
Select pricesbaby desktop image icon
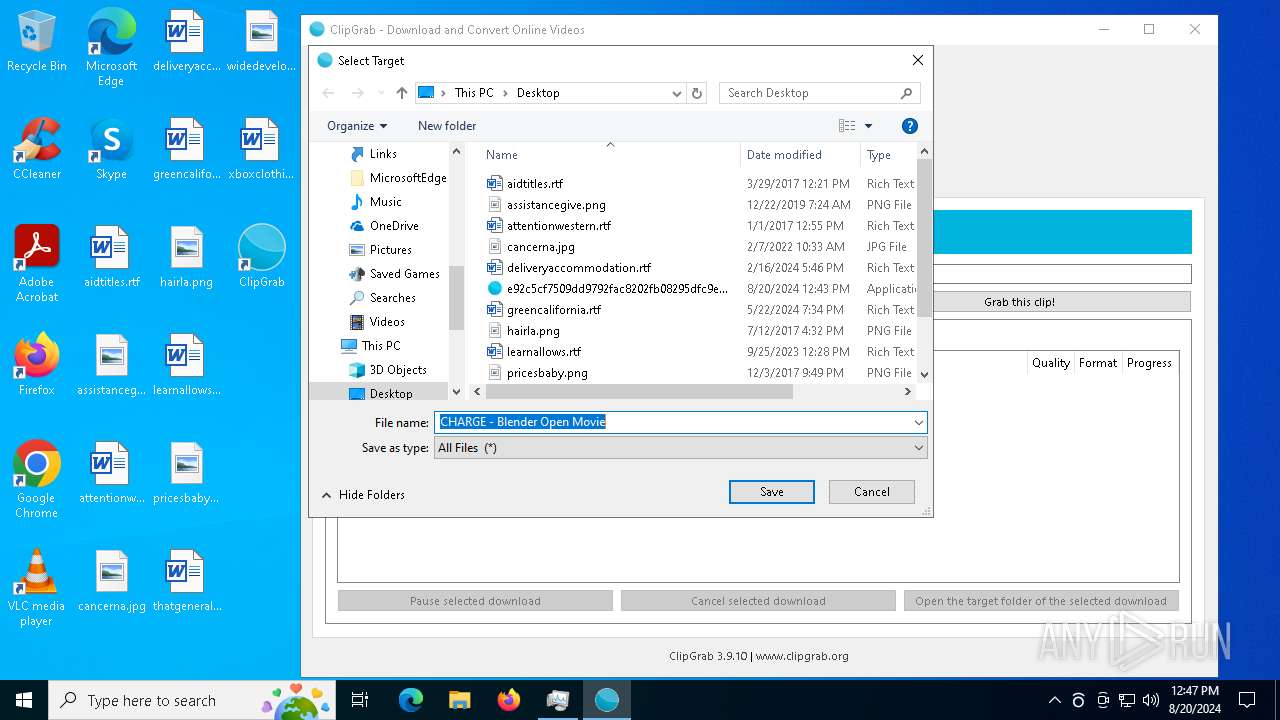(186, 473)
